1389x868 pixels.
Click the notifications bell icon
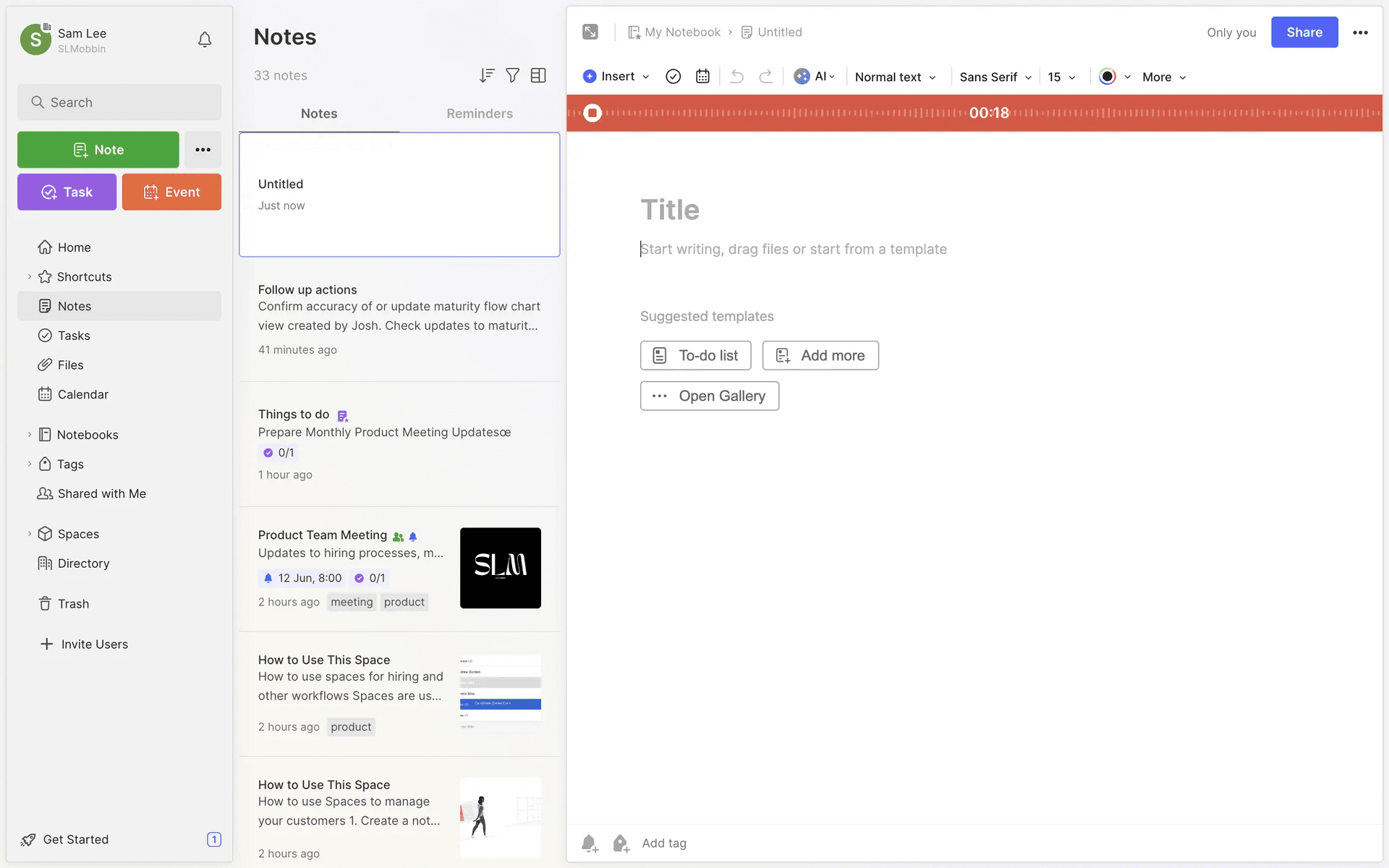click(x=205, y=40)
